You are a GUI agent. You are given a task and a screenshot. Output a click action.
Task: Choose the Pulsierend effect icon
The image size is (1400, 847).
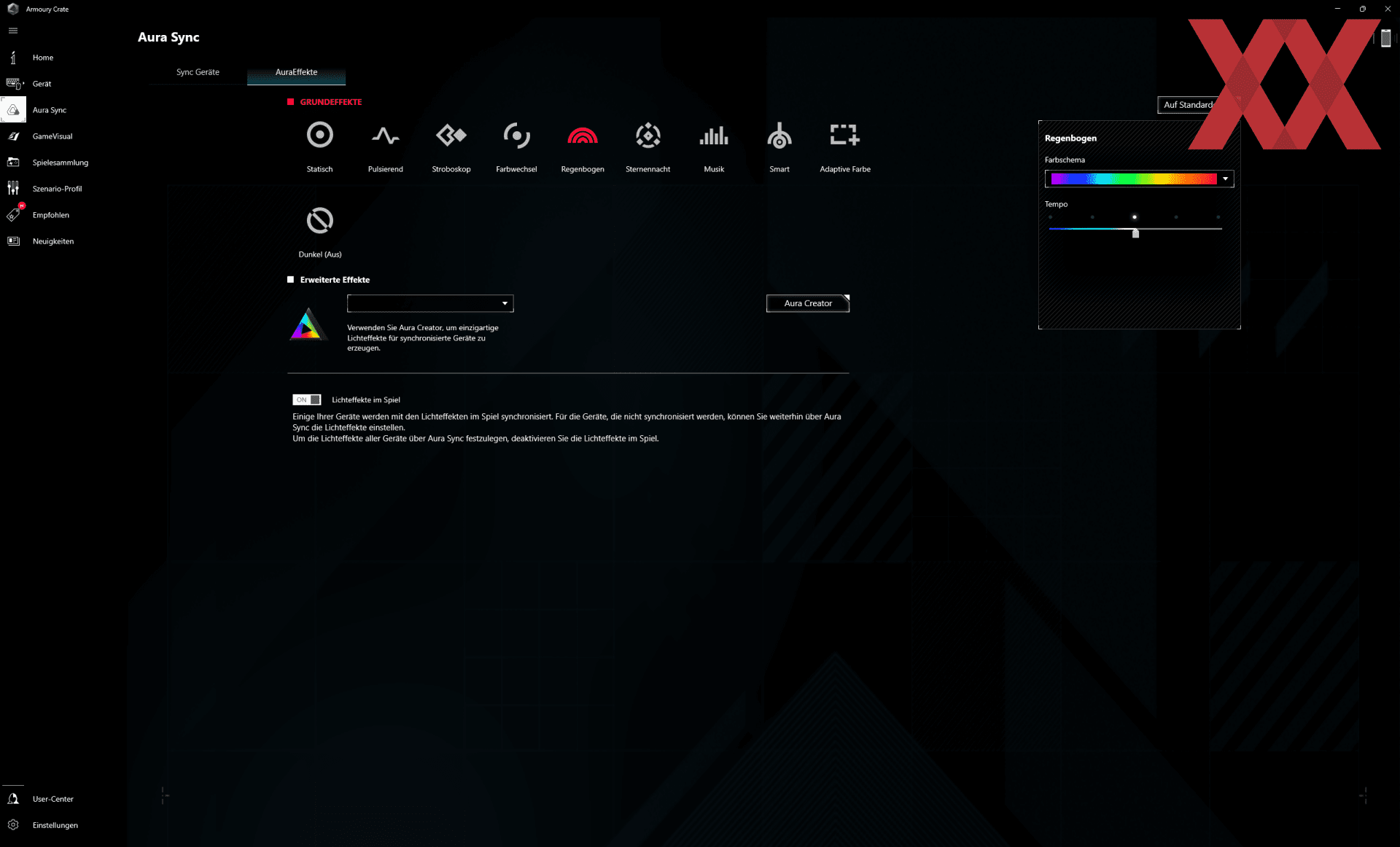tap(385, 136)
